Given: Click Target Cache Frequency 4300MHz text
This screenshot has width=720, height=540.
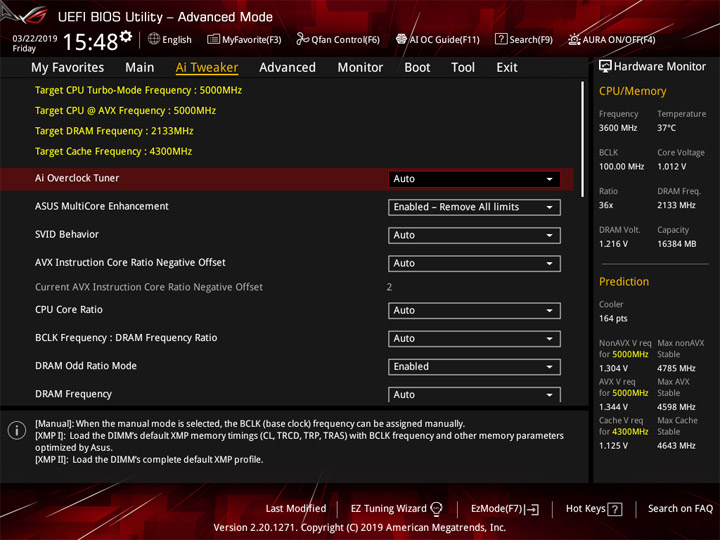Looking at the screenshot, I should pos(113,152).
